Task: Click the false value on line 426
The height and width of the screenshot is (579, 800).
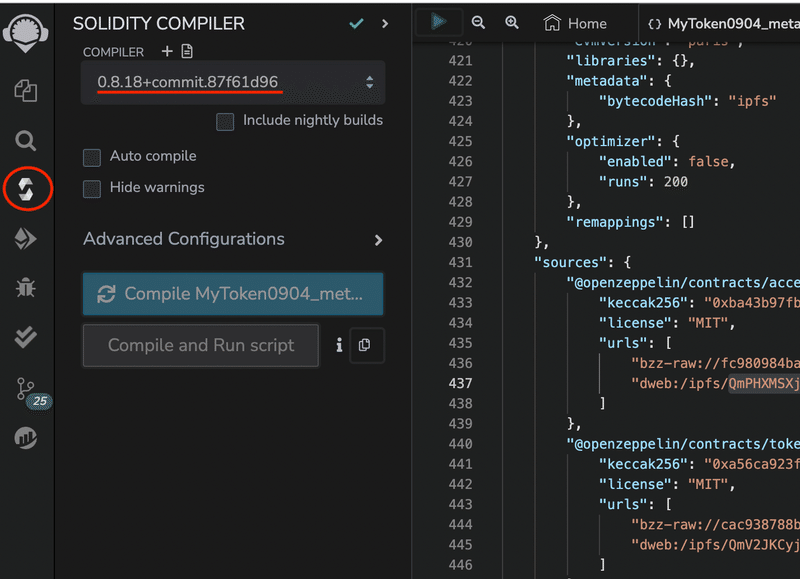Action: click(708, 161)
